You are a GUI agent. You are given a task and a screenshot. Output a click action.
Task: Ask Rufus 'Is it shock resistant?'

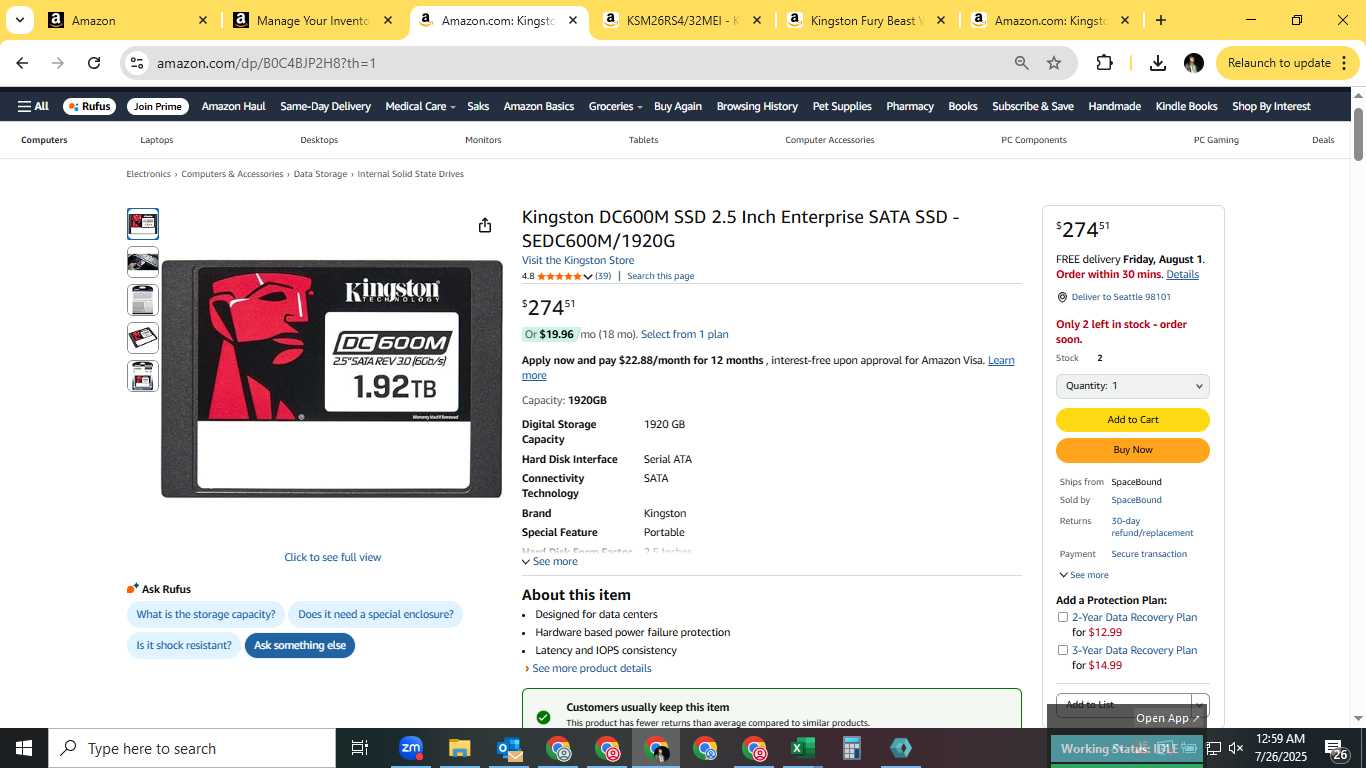coord(184,645)
